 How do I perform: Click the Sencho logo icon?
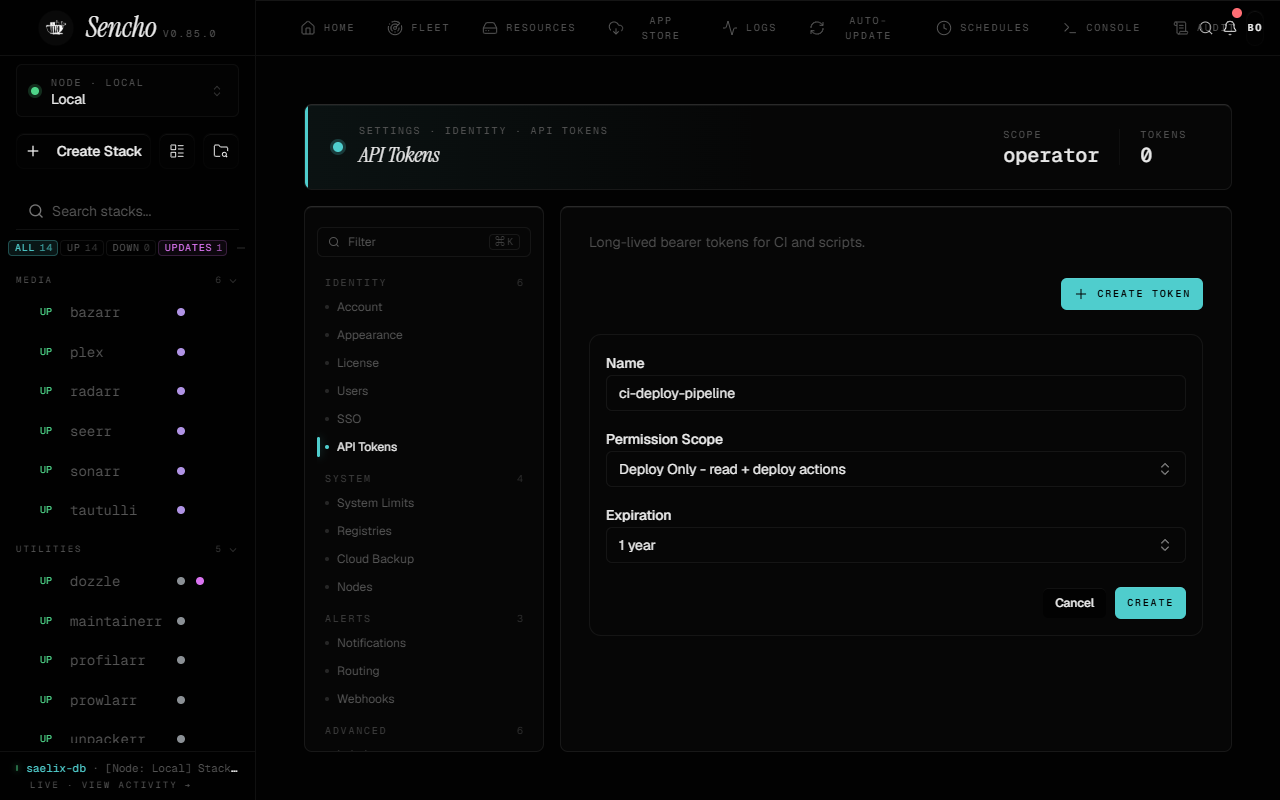(56, 28)
